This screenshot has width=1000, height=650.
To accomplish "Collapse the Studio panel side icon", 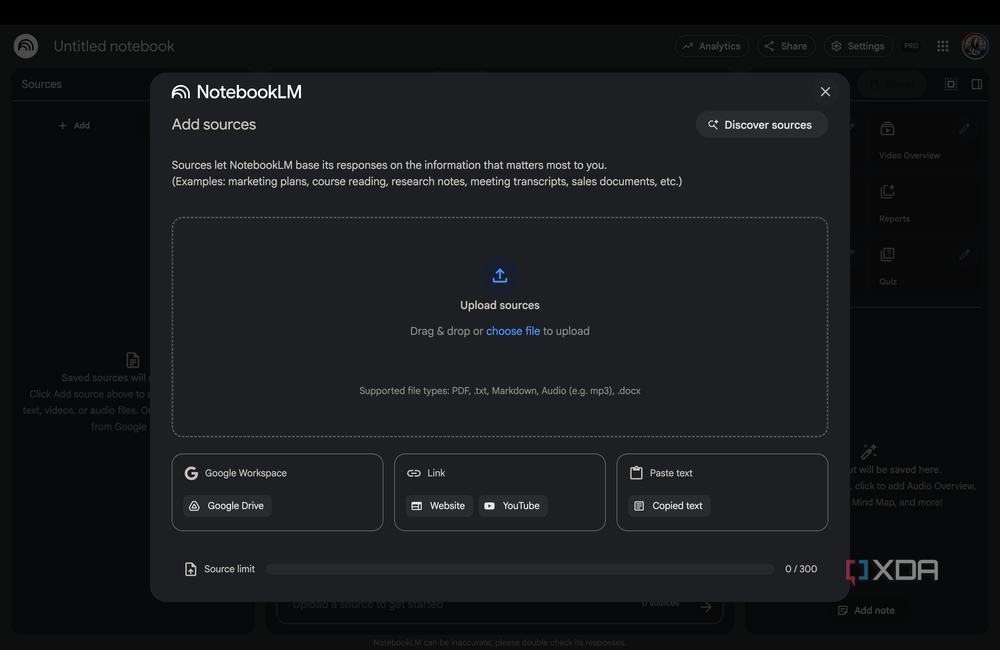I will 976,84.
